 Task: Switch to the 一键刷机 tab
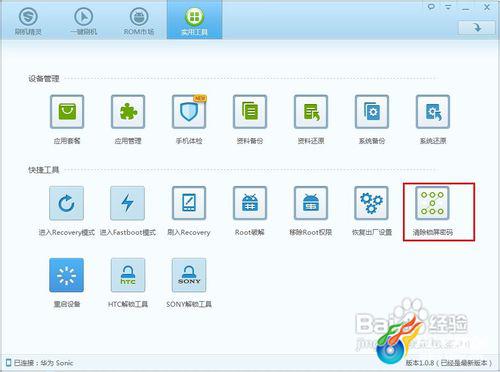(x=84, y=21)
